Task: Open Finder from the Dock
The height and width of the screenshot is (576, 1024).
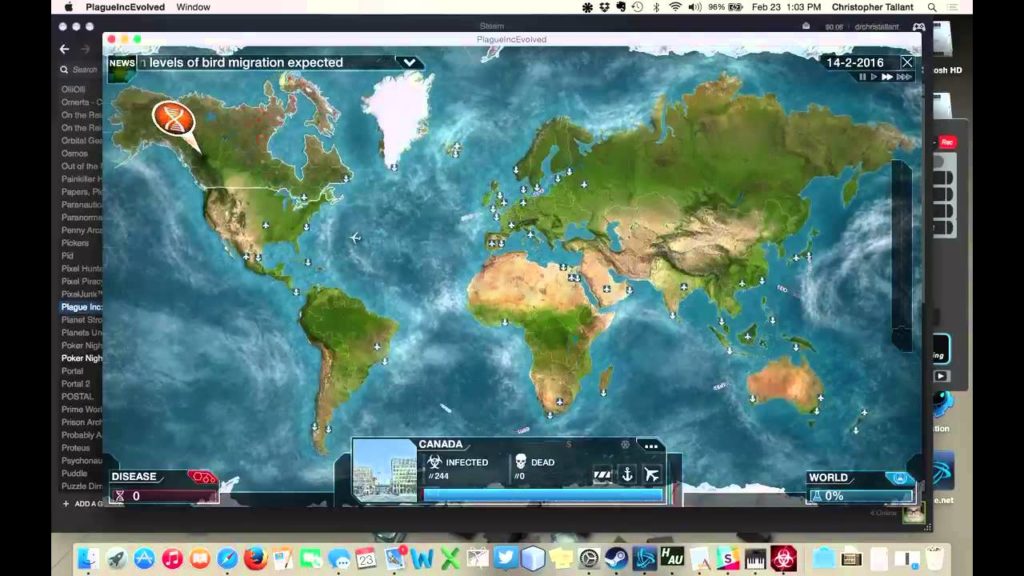Action: point(88,558)
